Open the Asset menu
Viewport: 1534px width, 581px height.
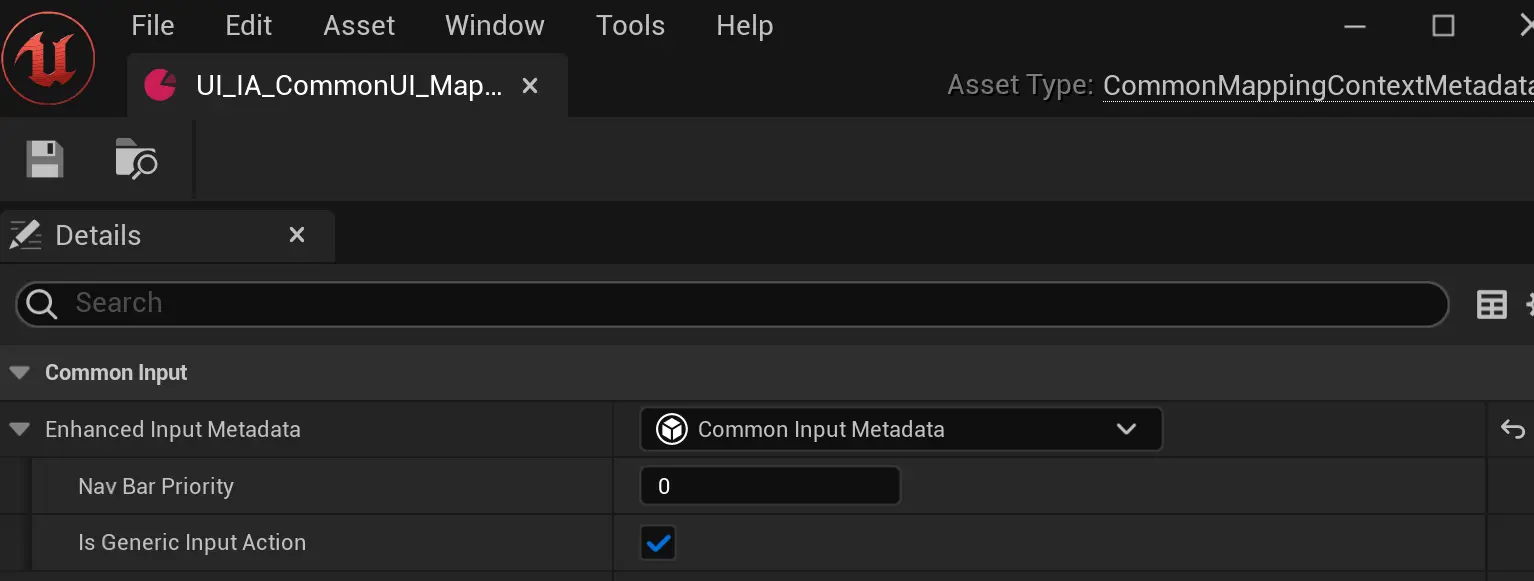tap(359, 26)
